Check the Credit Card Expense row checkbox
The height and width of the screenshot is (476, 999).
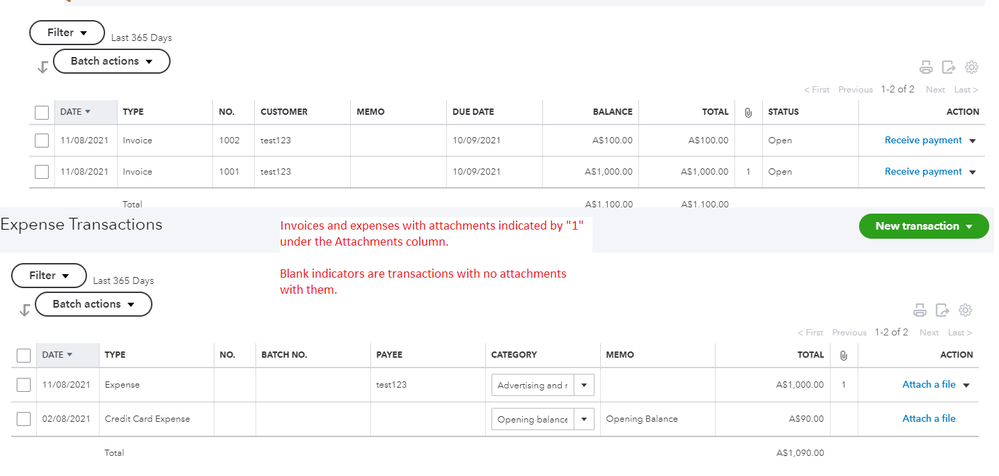coord(24,419)
